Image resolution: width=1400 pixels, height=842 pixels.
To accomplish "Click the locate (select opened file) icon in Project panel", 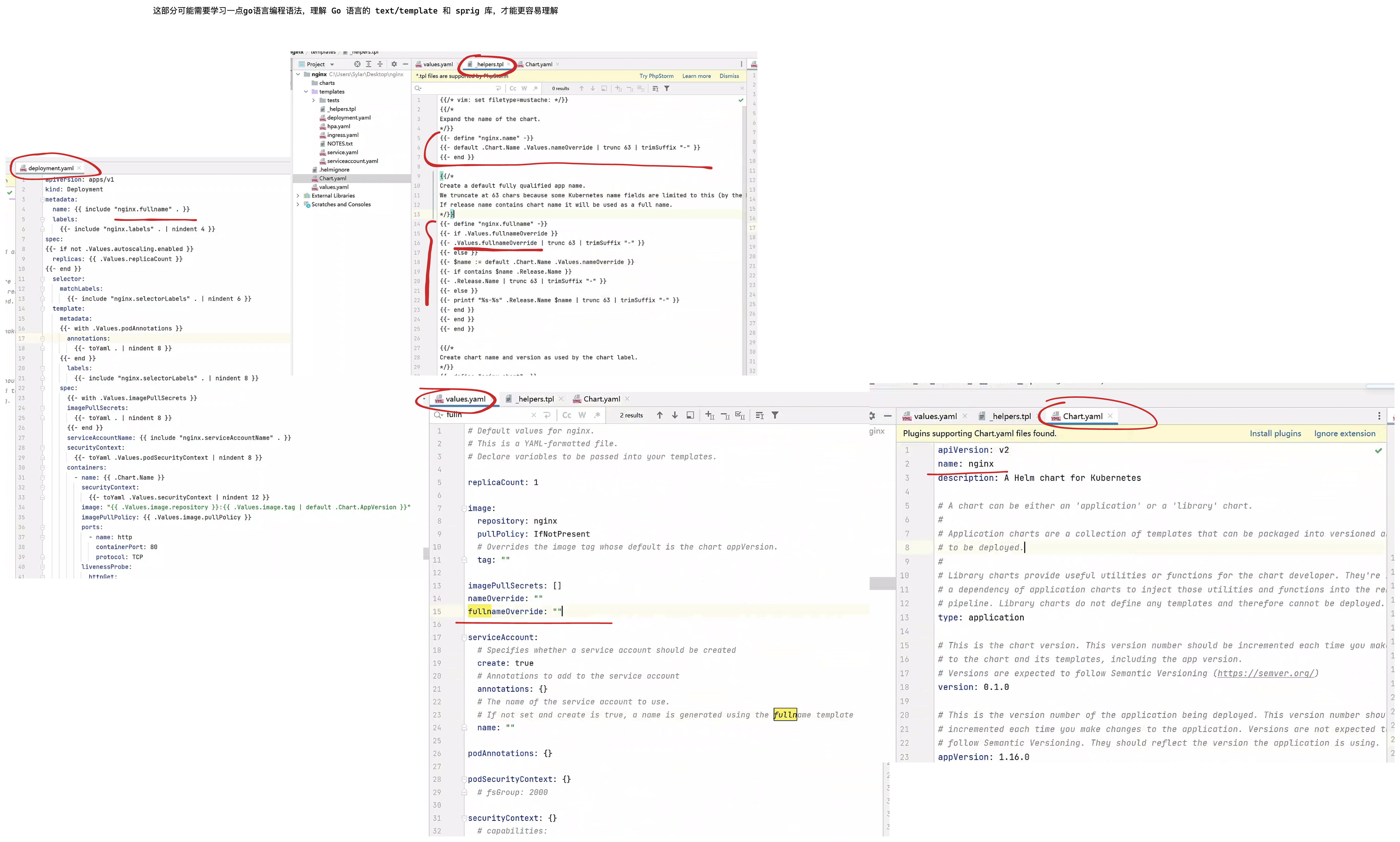I will coord(357,64).
